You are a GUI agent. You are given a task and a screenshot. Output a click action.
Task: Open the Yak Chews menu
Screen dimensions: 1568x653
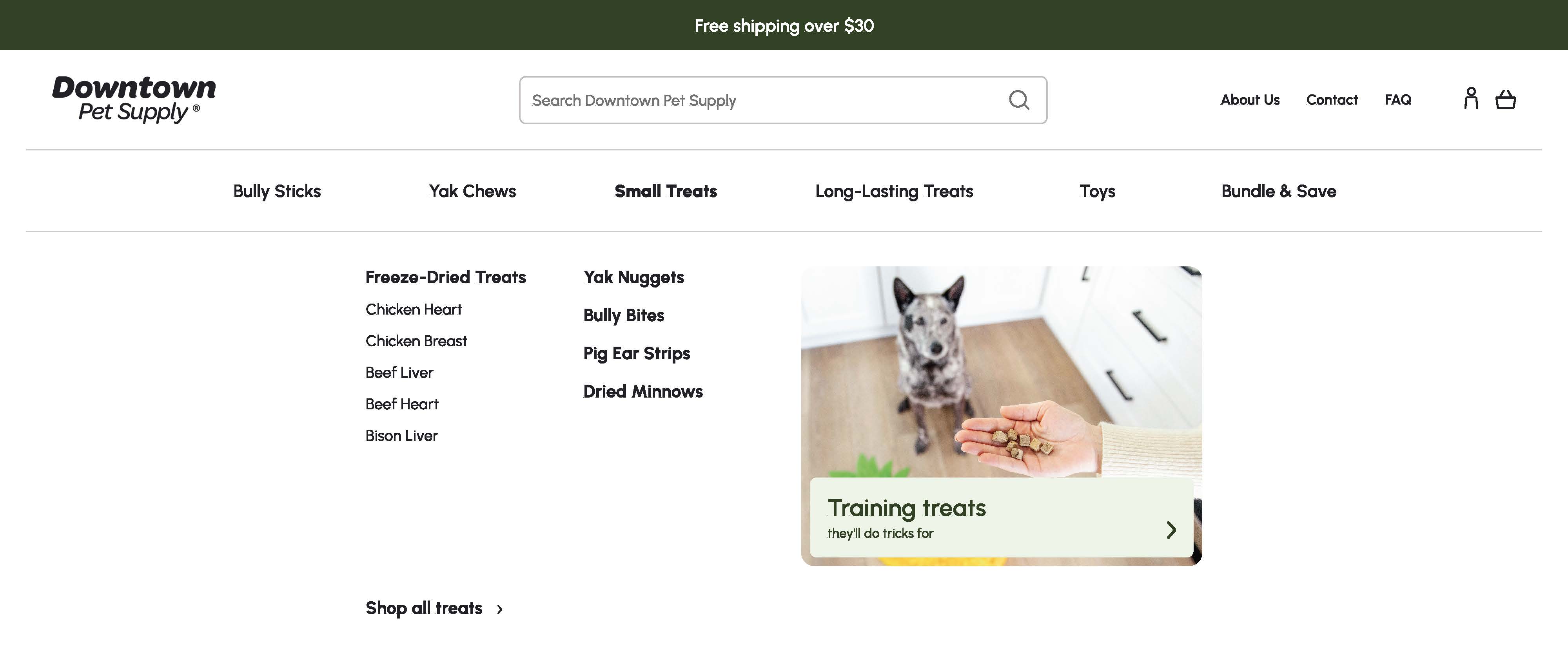tap(472, 191)
